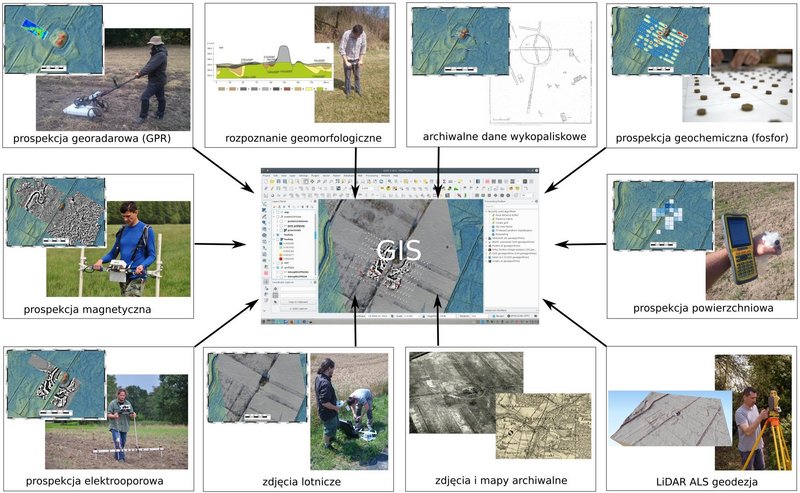Click the Copy to clipboard button
The image size is (800, 493).
click(x=298, y=302)
